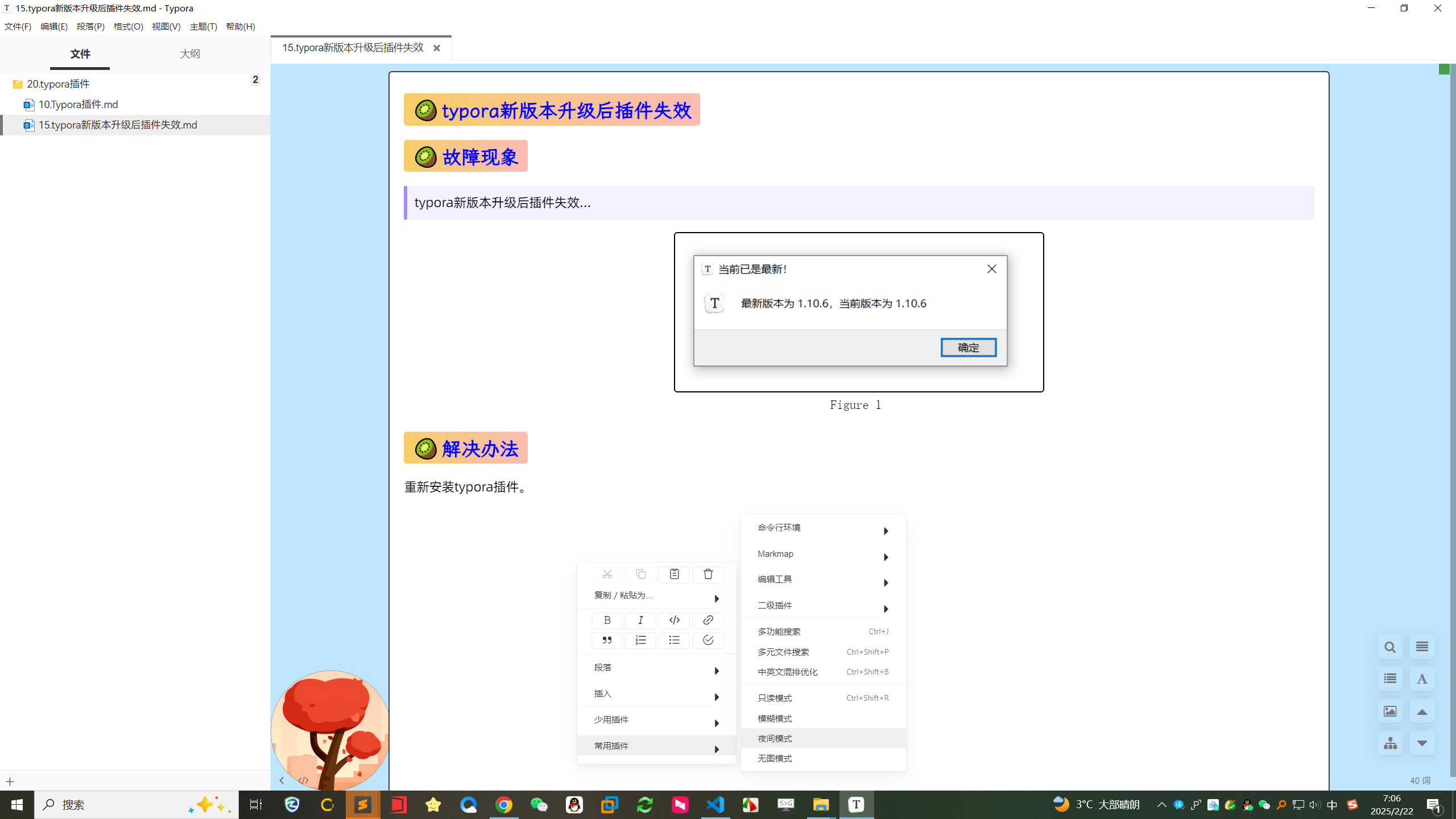Click the floating horizontal-lines paragraph button
1456x819 pixels.
click(x=1422, y=647)
